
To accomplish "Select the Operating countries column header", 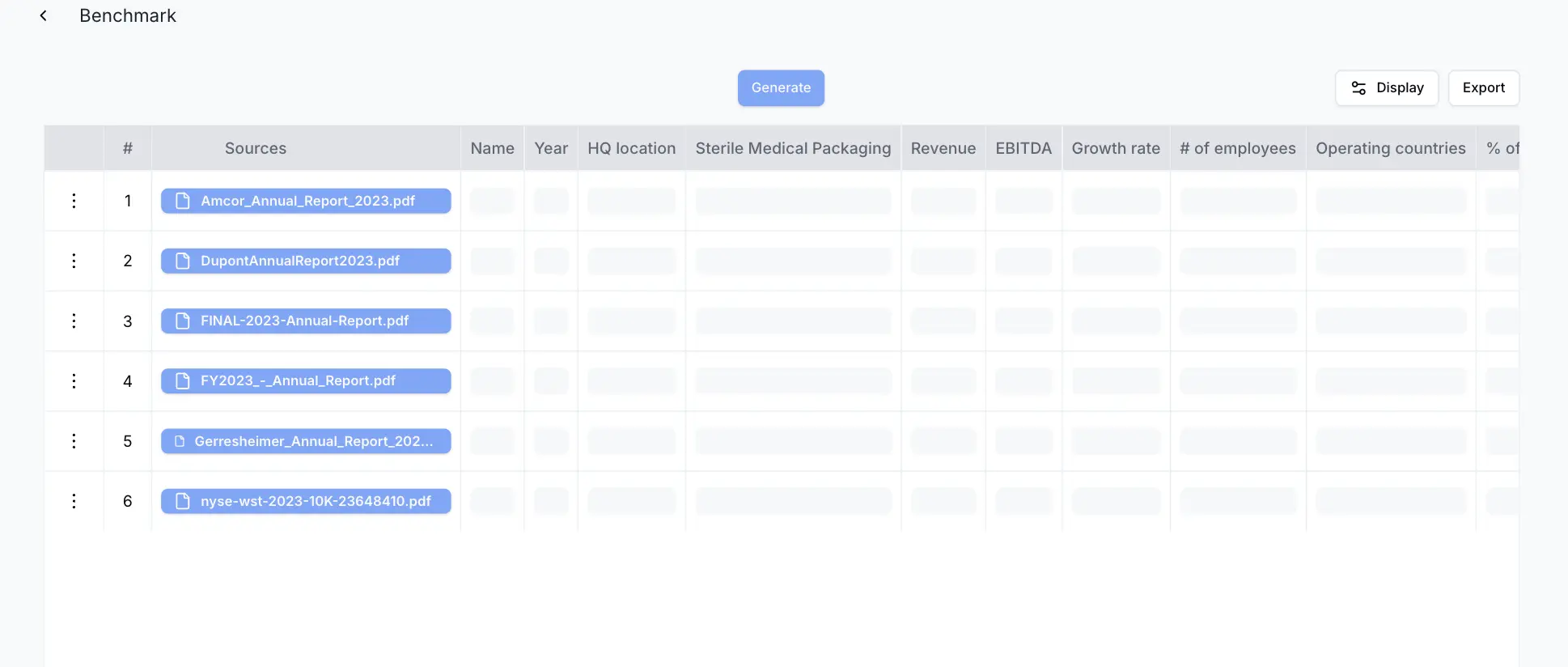I will pos(1390,148).
